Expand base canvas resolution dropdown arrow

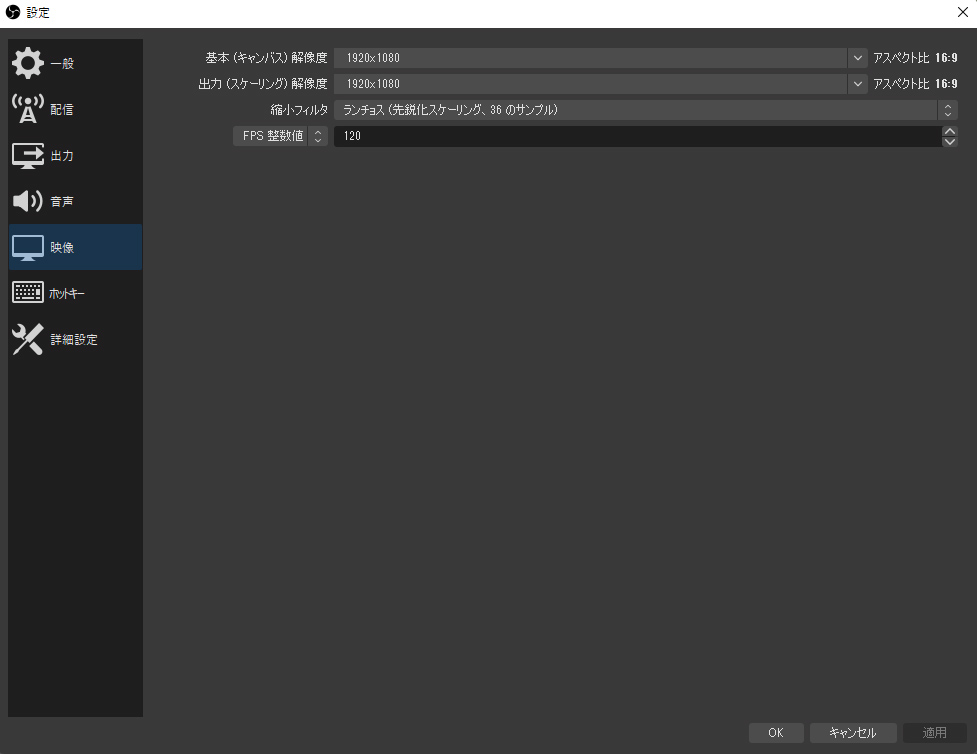coord(857,58)
